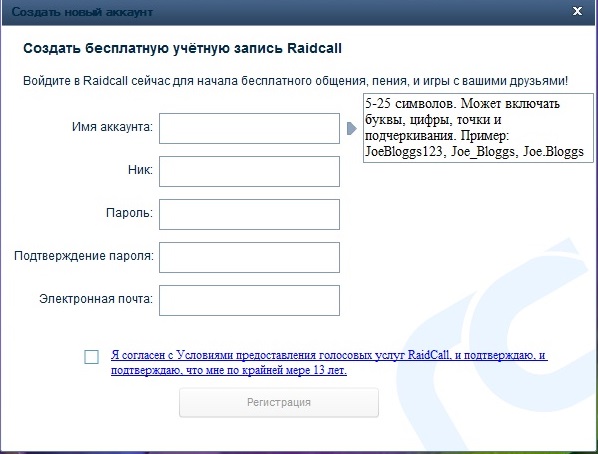The image size is (598, 454).
Task: Click the label 'Пароль:'
Action: point(129,213)
